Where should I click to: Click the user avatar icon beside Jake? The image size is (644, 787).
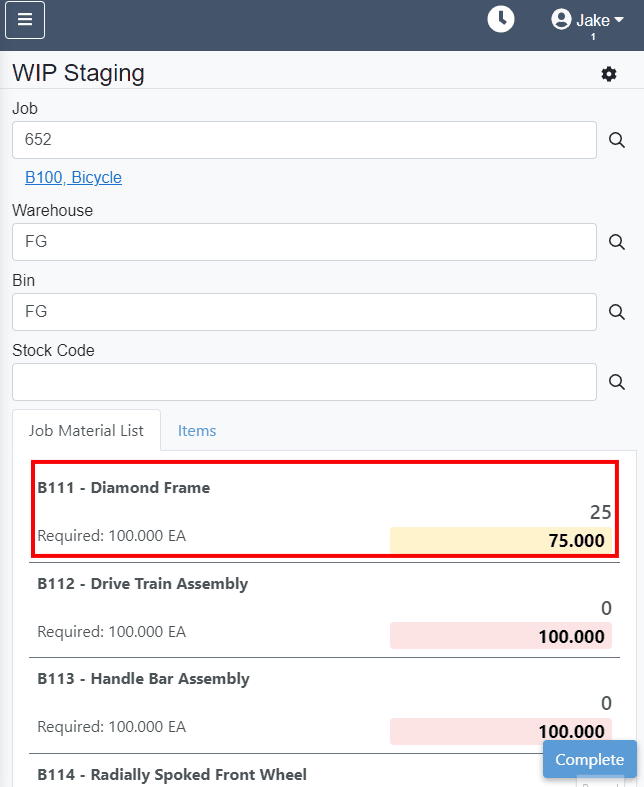point(561,20)
